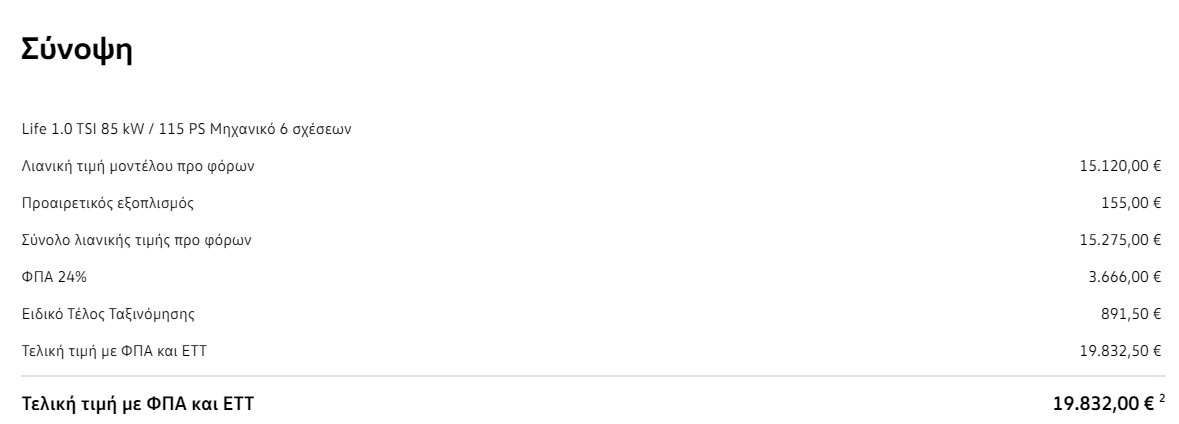Click the 15.275,00 € pre-tax total

1120,240
